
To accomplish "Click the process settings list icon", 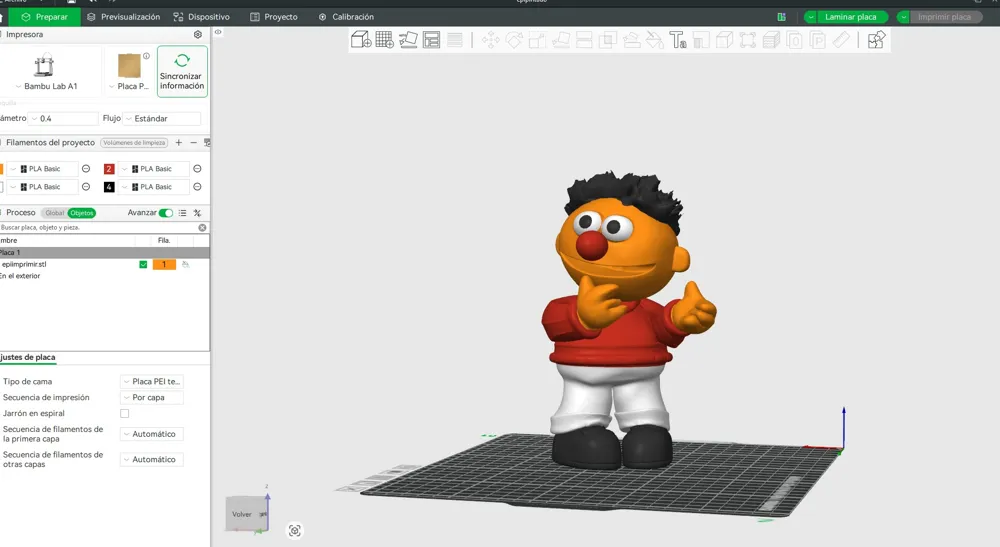I will (x=182, y=213).
